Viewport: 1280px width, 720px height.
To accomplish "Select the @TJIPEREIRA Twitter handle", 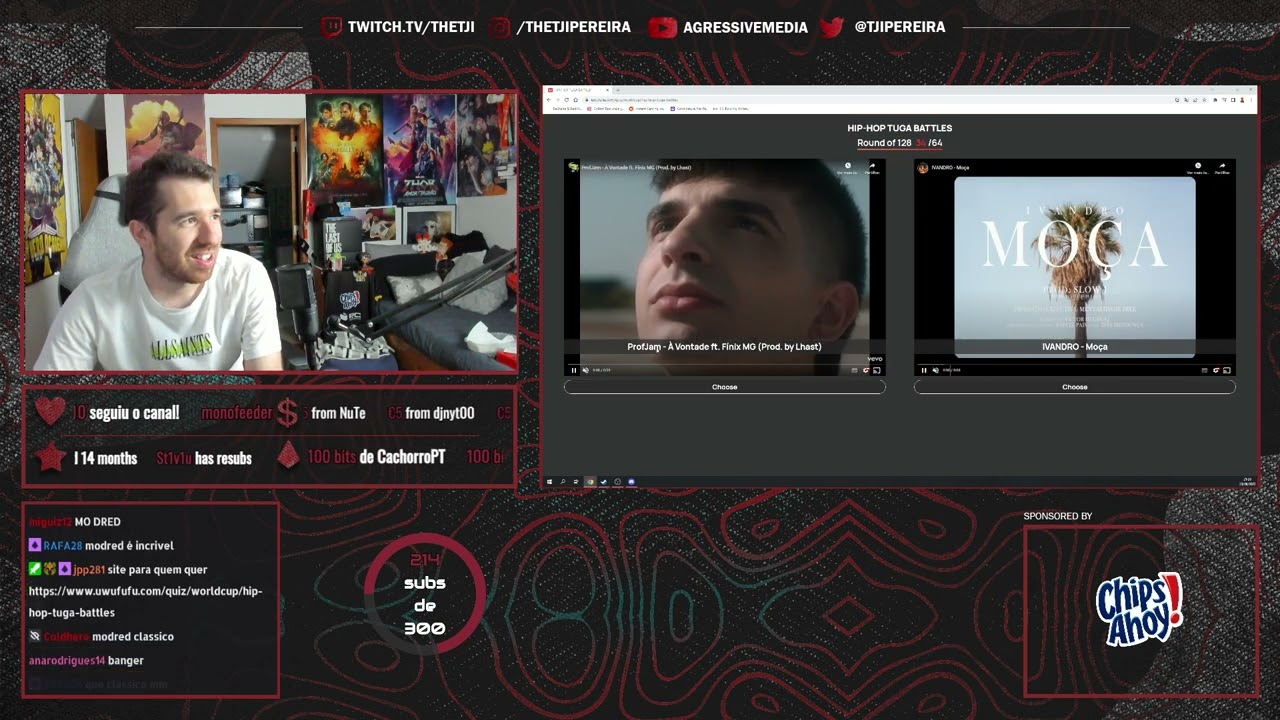I will click(900, 27).
